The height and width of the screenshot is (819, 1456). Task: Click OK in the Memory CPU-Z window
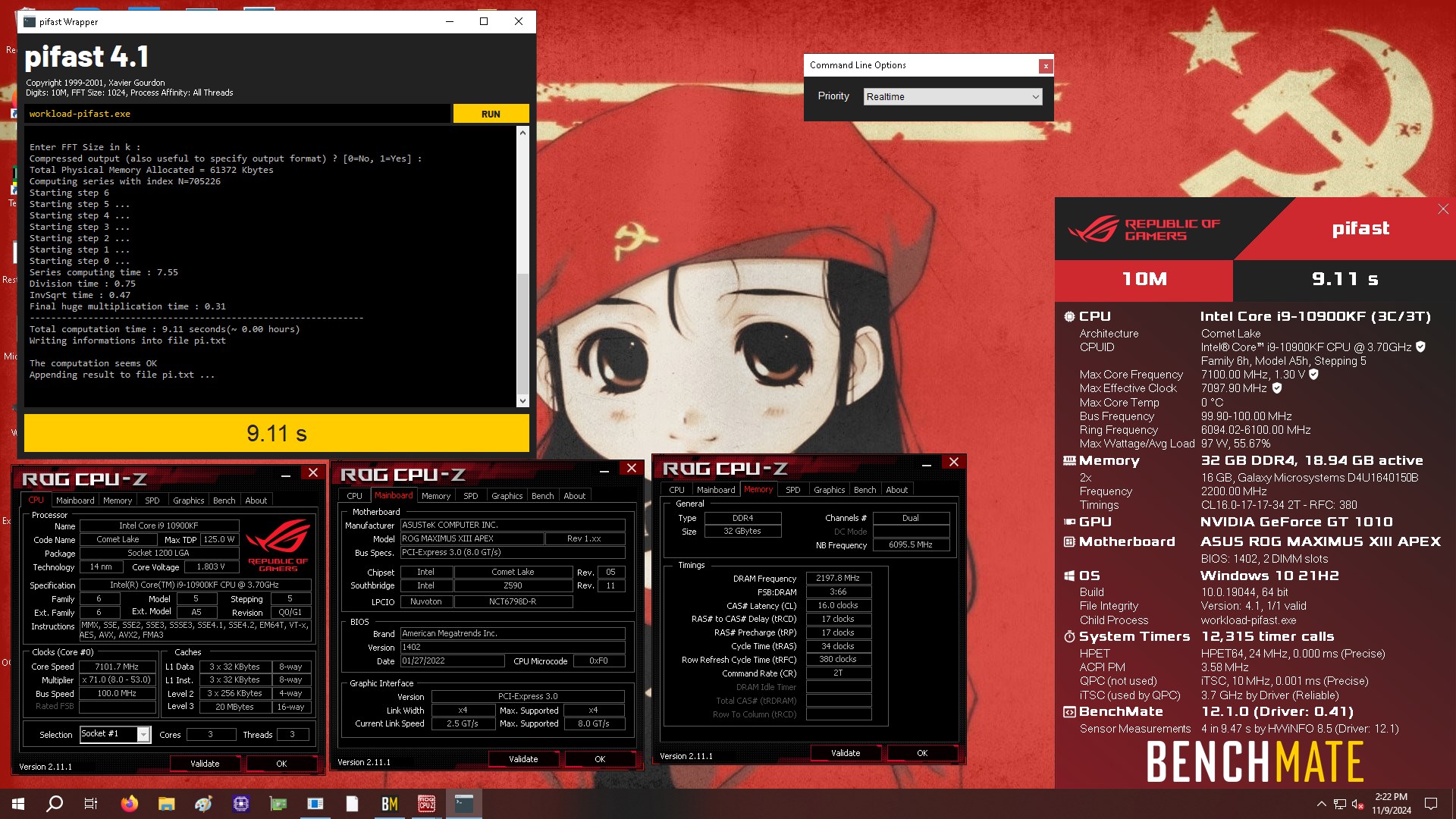(922, 753)
